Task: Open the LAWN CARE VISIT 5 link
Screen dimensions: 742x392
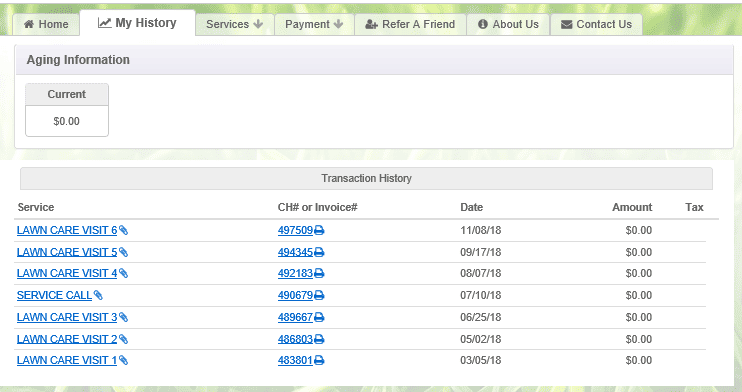Action: click(x=67, y=252)
